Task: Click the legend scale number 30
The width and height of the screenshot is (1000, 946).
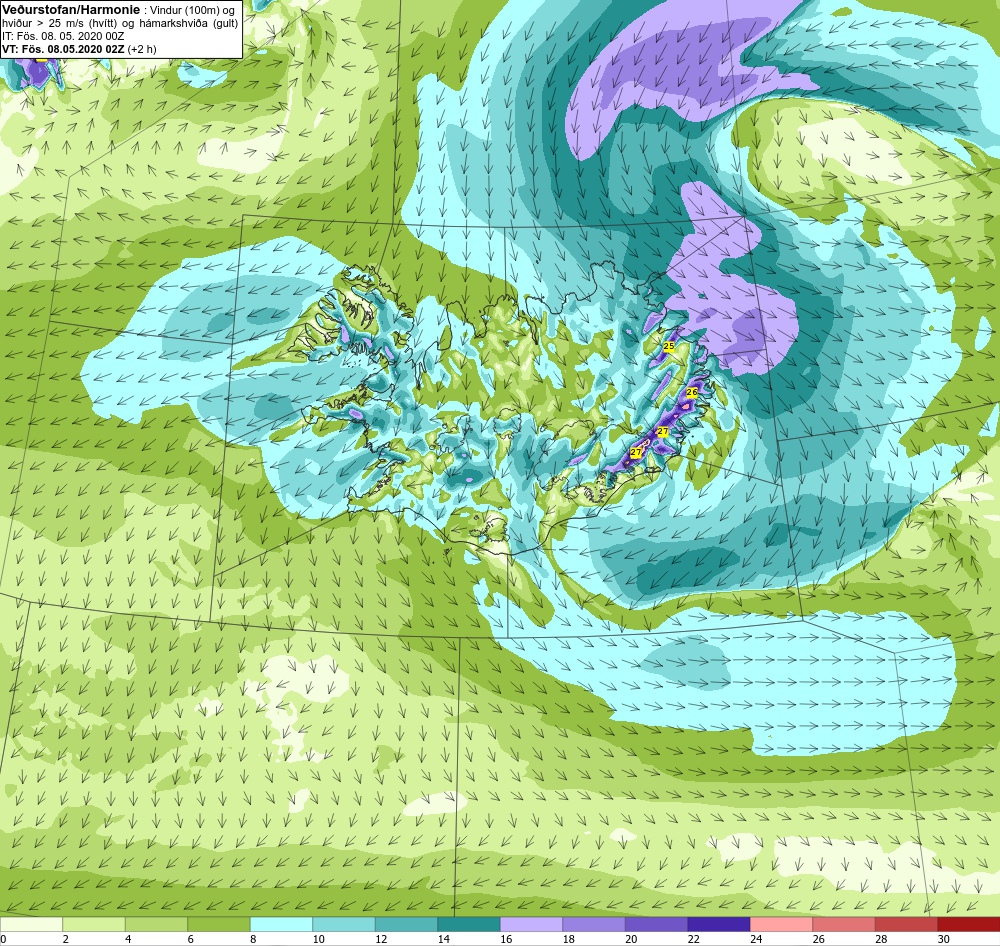Action: coord(944,939)
